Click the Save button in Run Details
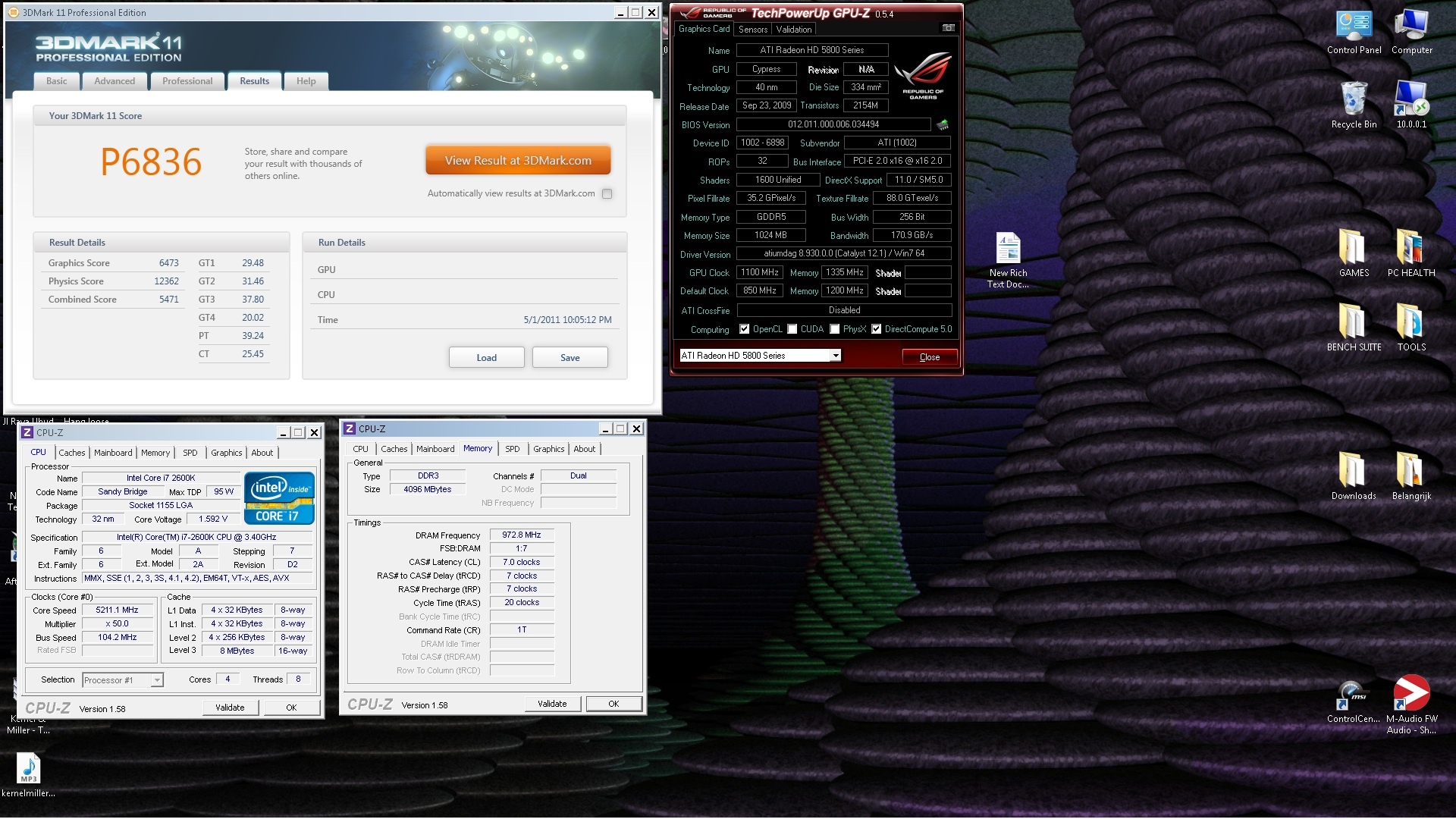 [570, 358]
